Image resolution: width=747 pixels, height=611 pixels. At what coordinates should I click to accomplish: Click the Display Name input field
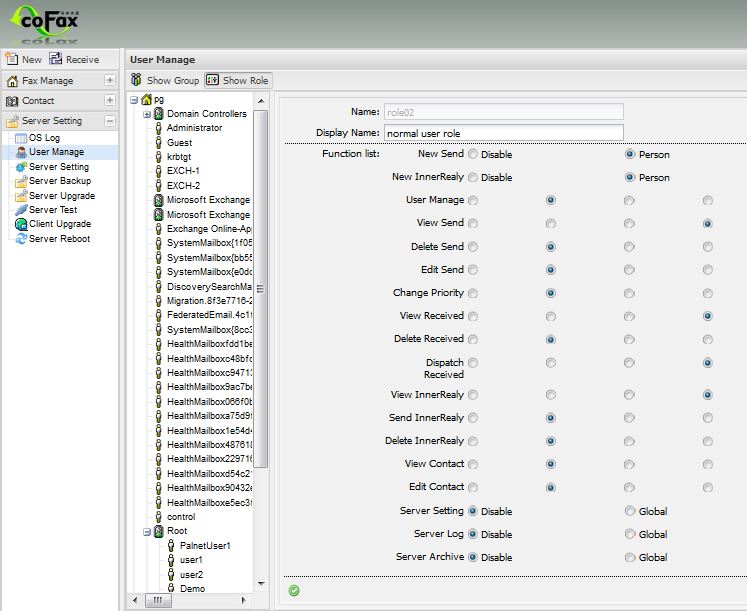tap(504, 133)
